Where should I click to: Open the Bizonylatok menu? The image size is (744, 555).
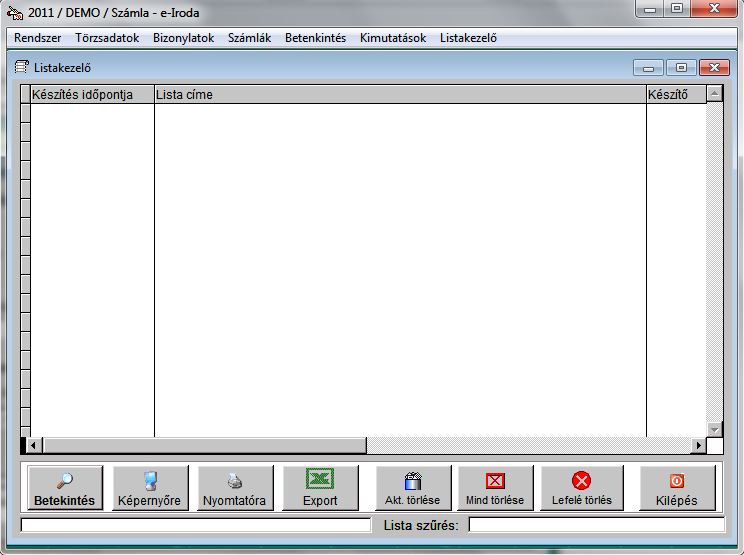pyautogui.click(x=184, y=38)
